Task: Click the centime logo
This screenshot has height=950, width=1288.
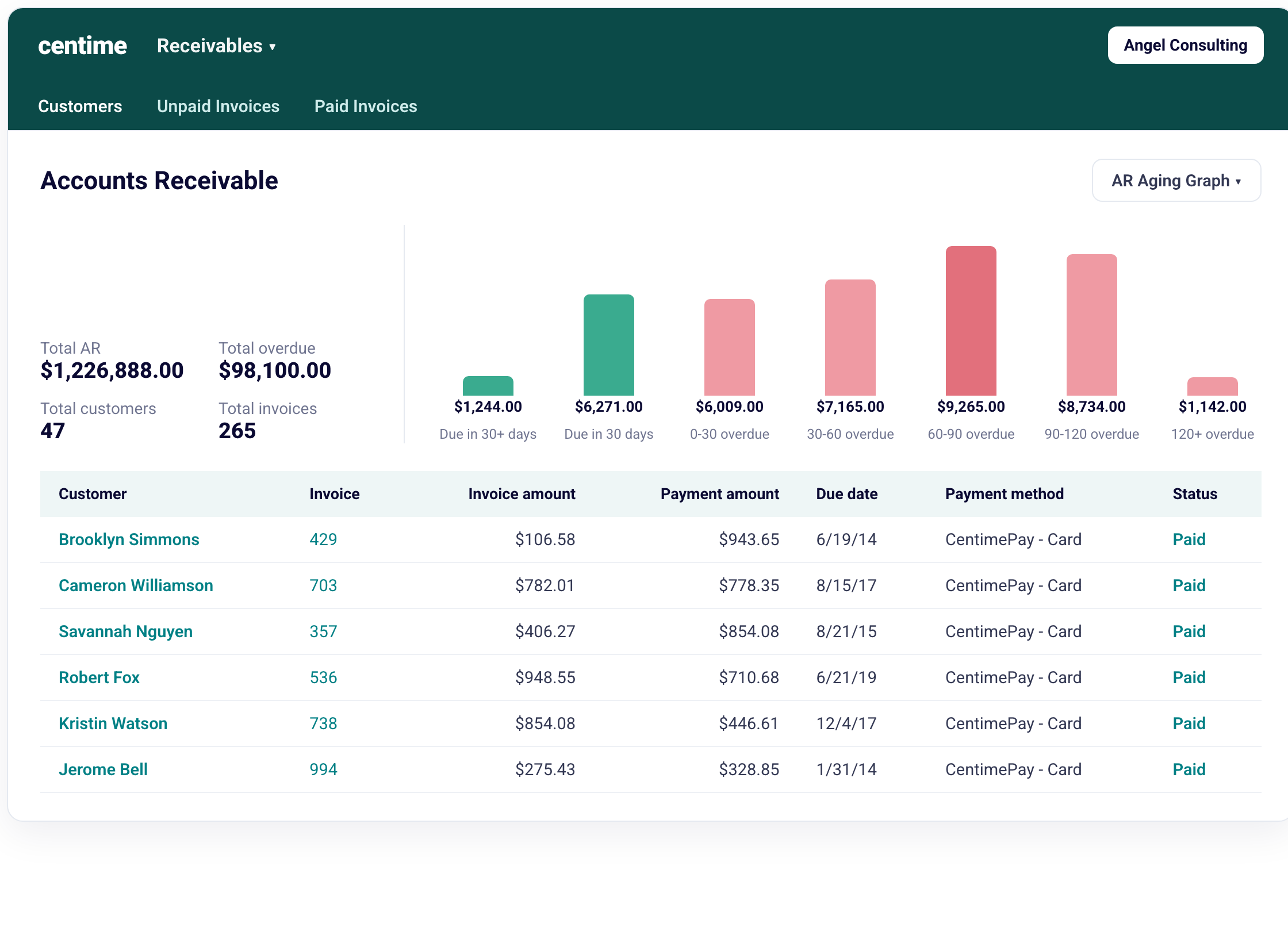Action: coord(82,45)
